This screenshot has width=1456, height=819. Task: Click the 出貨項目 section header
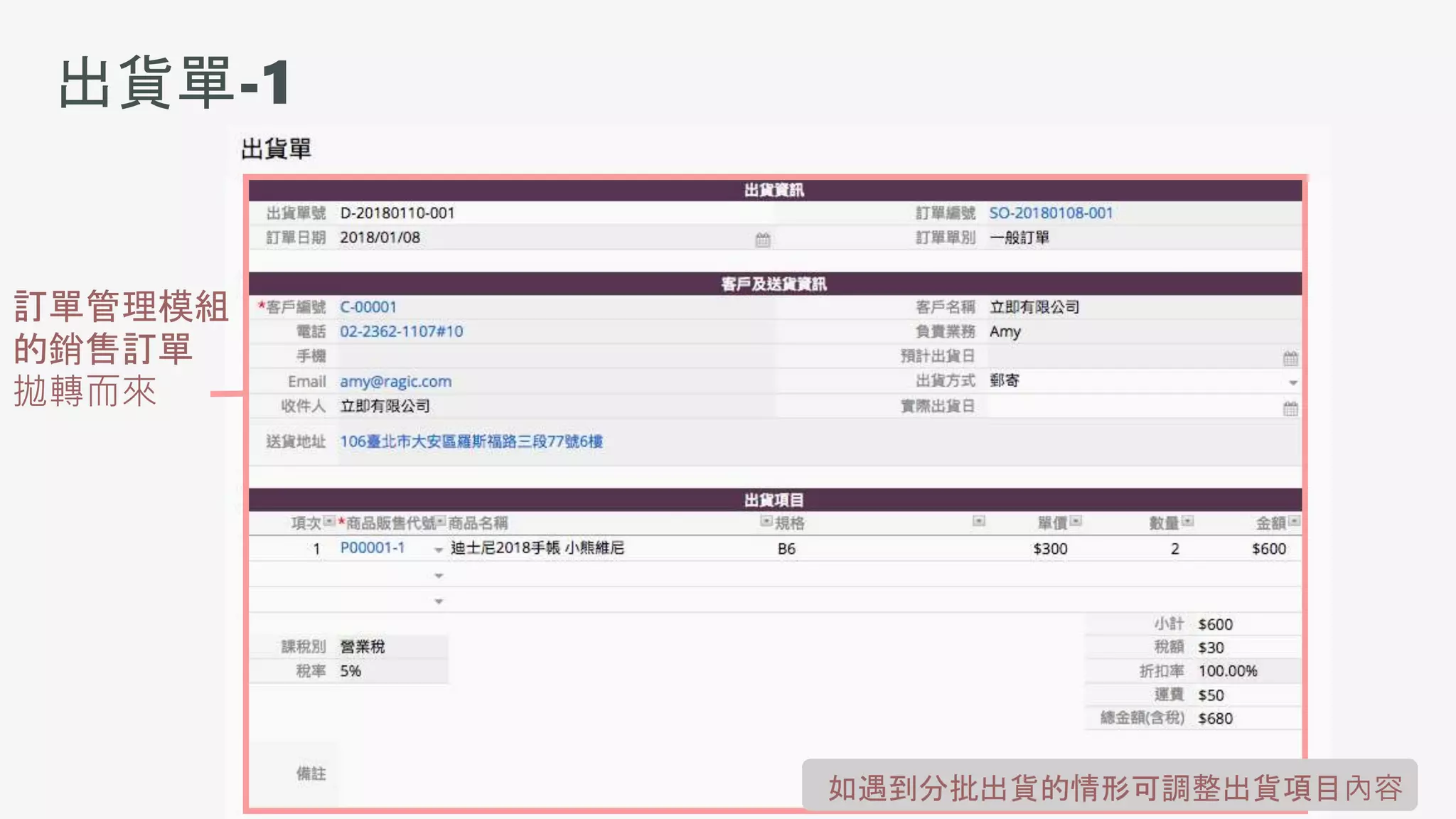pos(775,500)
